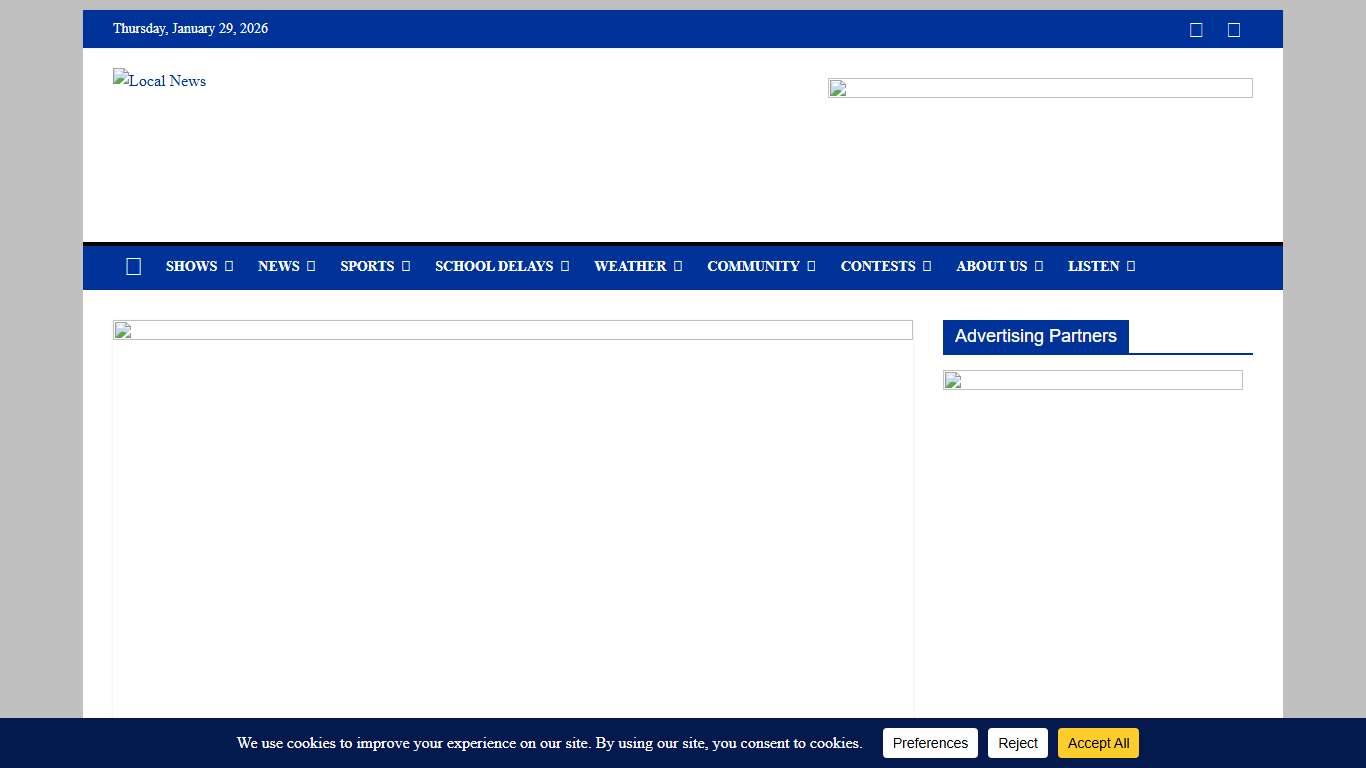Open the Contests menu item
The image size is (1366, 768).
(x=878, y=267)
